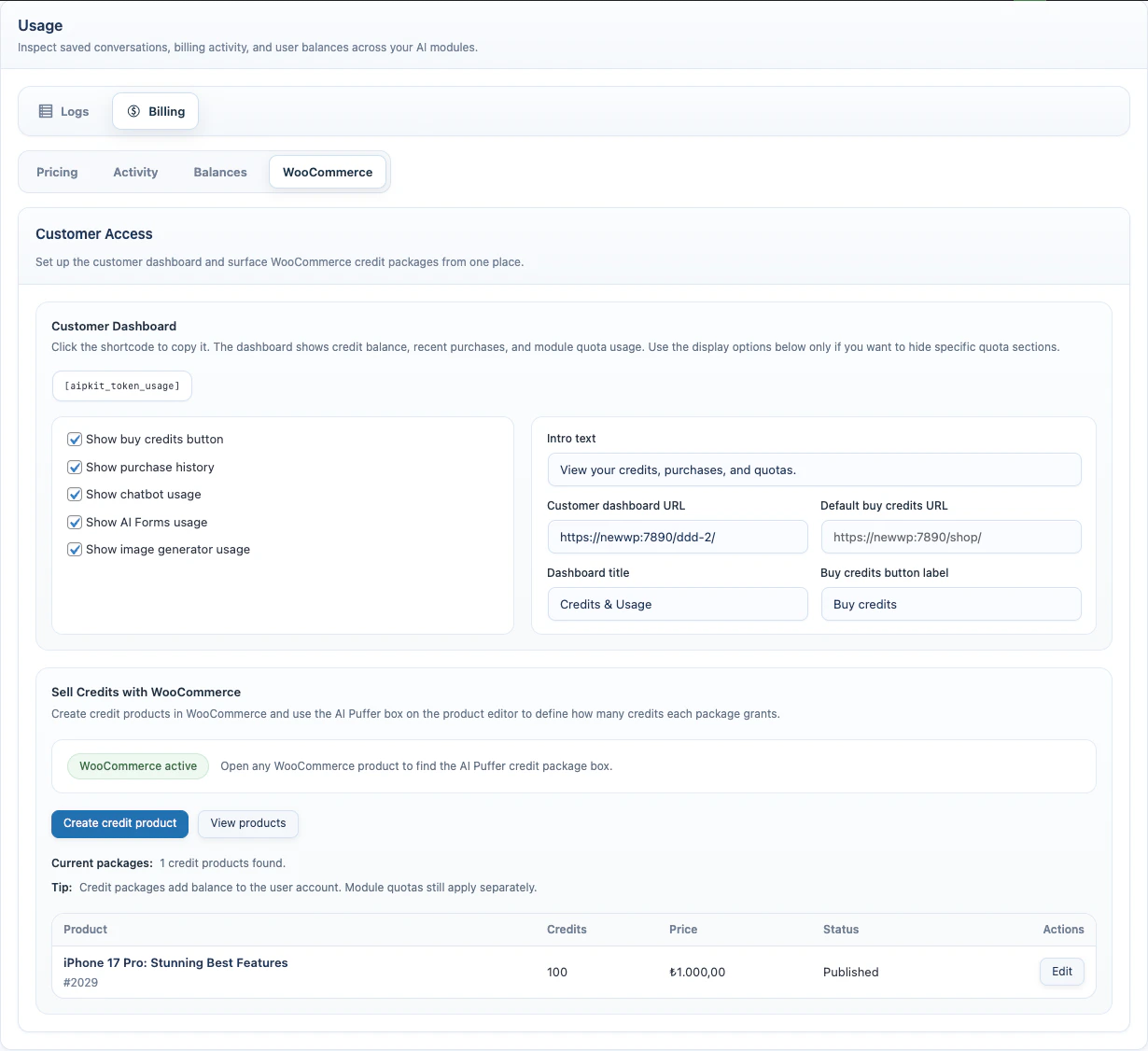Open the Pricing tab
This screenshot has height=1051, width=1148.
click(57, 172)
